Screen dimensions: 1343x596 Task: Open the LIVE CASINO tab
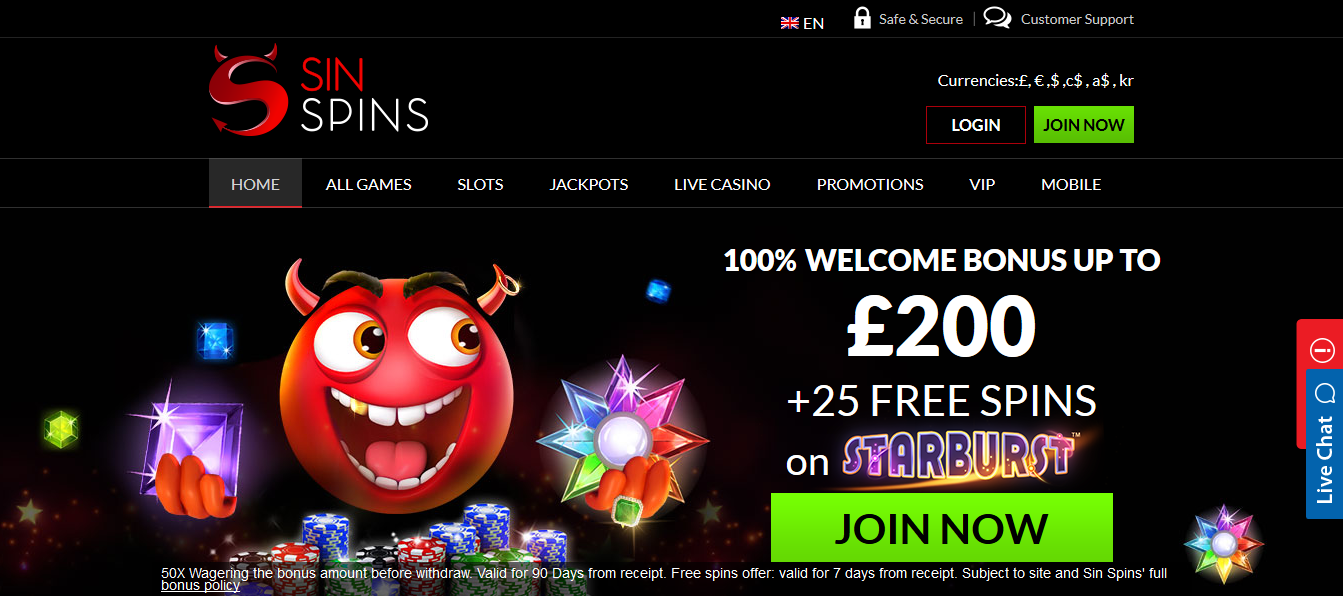[722, 184]
